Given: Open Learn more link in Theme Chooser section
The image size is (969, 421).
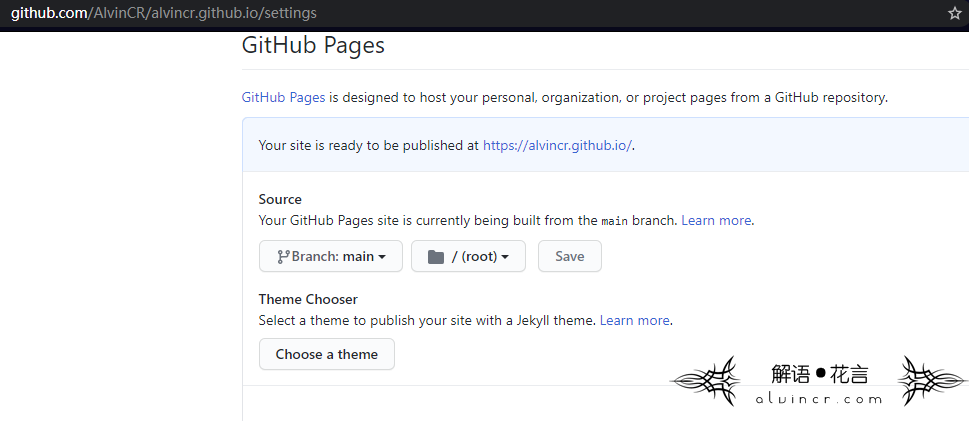Looking at the screenshot, I should 635,320.
